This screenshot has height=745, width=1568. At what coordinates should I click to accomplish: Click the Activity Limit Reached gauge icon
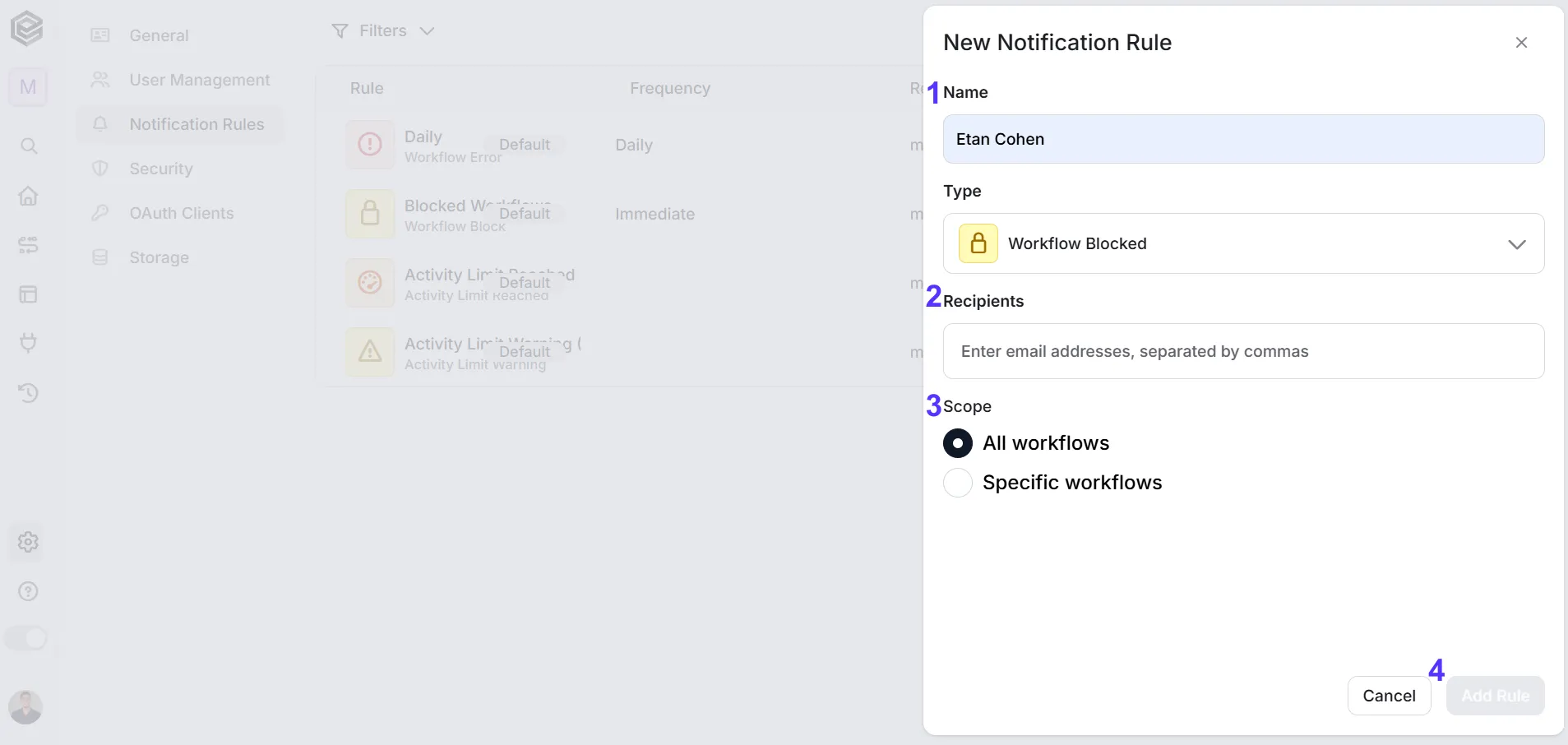pos(370,283)
